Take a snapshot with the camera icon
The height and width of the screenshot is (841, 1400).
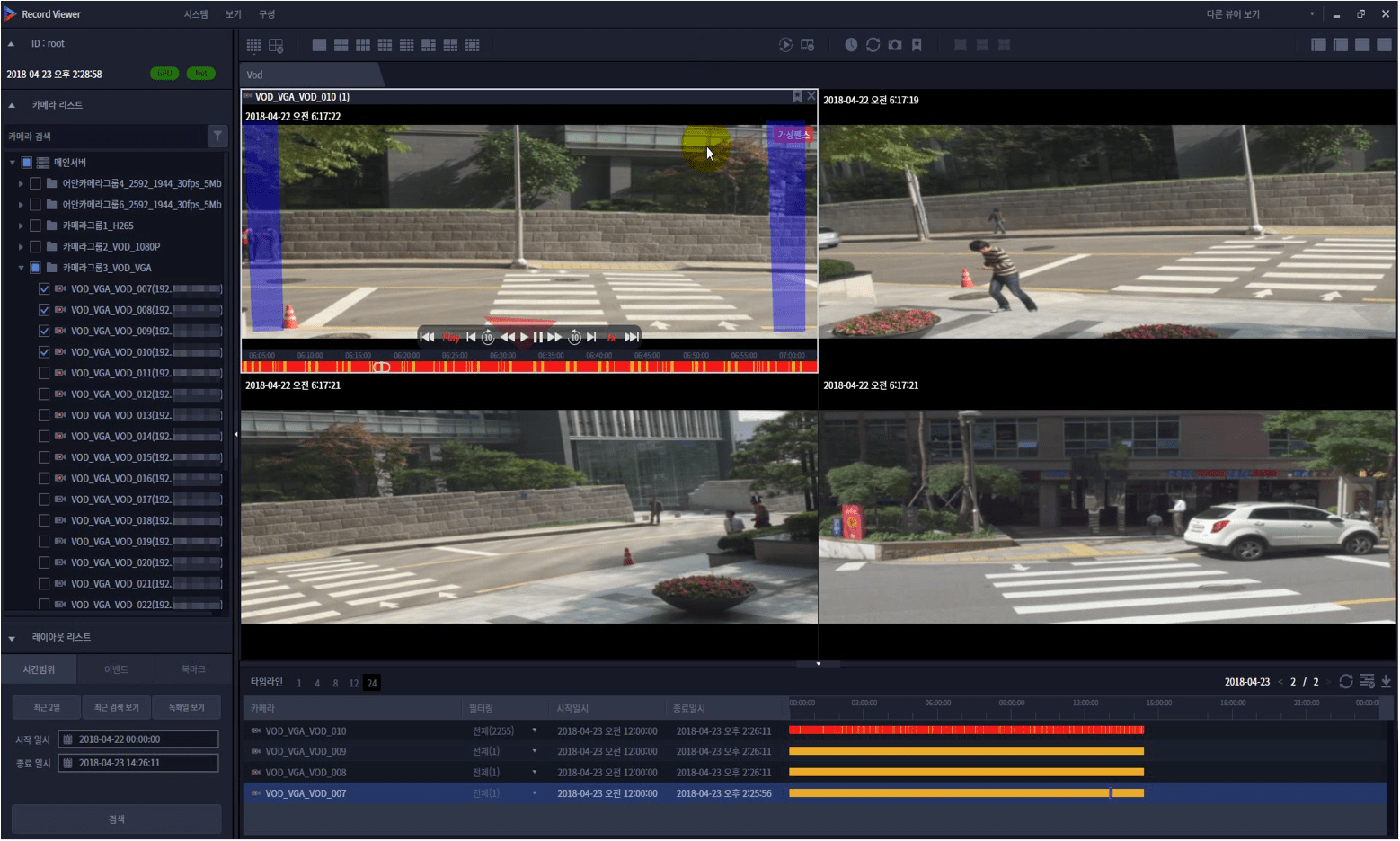895,45
